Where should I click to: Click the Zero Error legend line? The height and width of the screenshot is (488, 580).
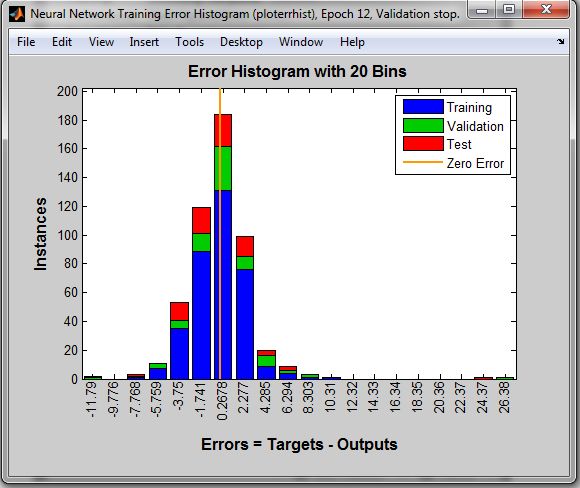[x=422, y=162]
